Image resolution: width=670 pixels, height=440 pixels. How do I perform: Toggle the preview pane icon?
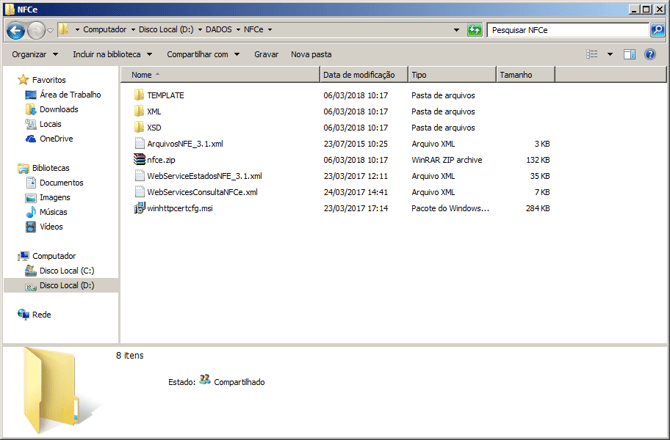[629, 54]
